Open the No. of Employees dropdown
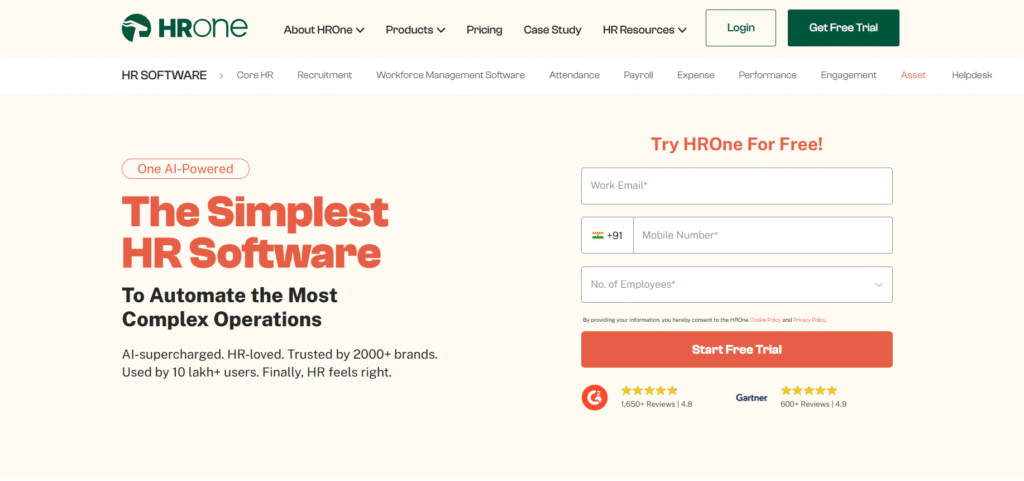This screenshot has width=1024, height=481. [x=737, y=285]
